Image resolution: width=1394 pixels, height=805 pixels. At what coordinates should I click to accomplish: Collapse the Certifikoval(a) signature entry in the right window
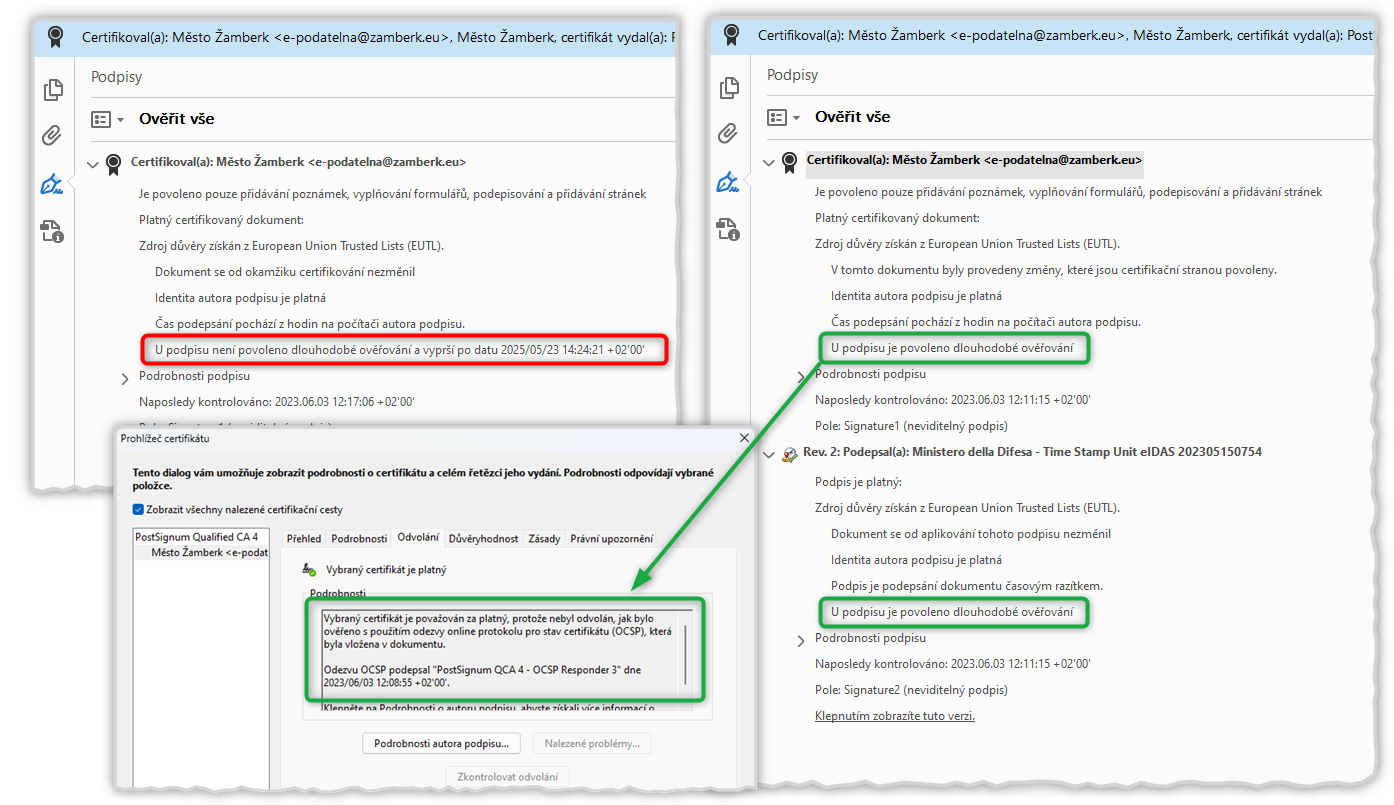pos(769,162)
